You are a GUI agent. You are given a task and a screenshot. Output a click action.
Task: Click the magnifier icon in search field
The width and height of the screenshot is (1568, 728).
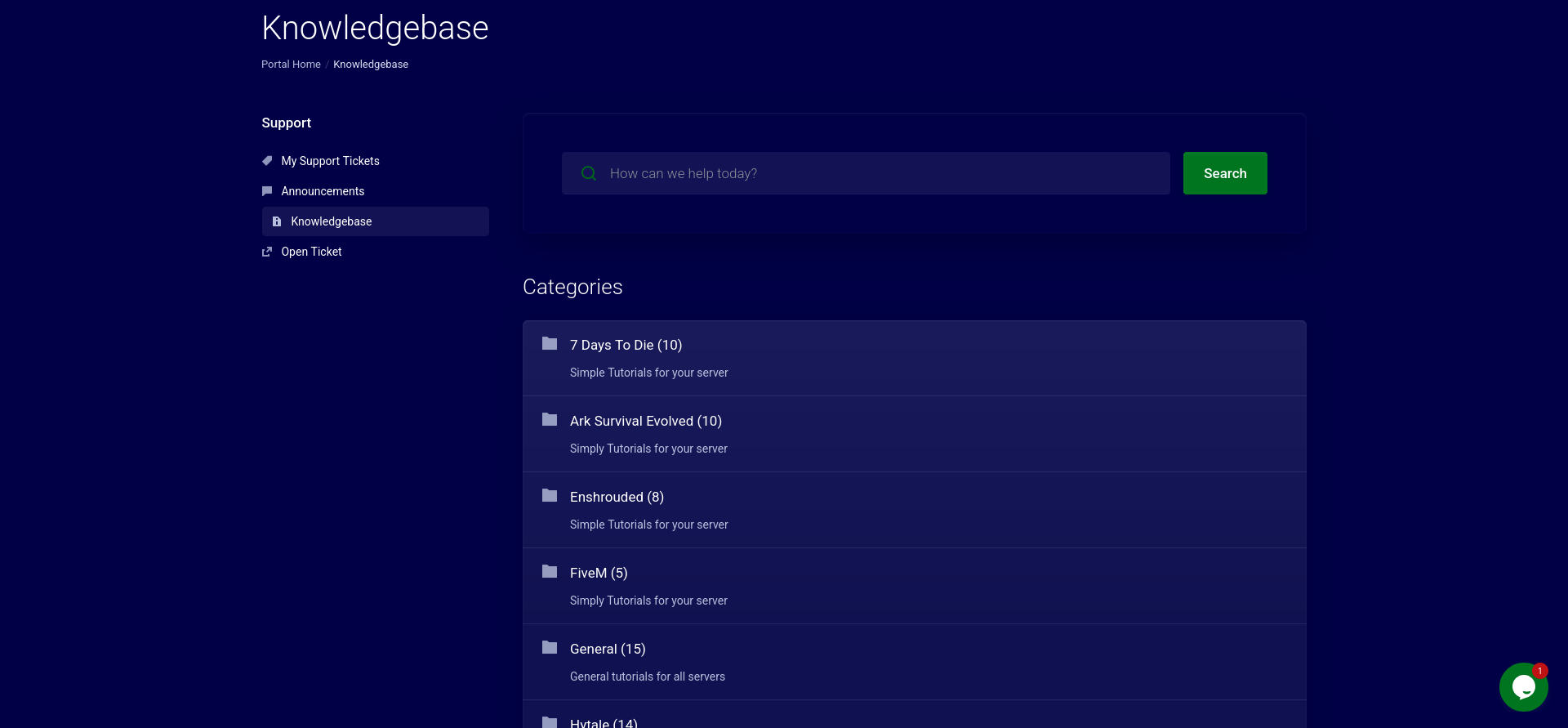[589, 173]
